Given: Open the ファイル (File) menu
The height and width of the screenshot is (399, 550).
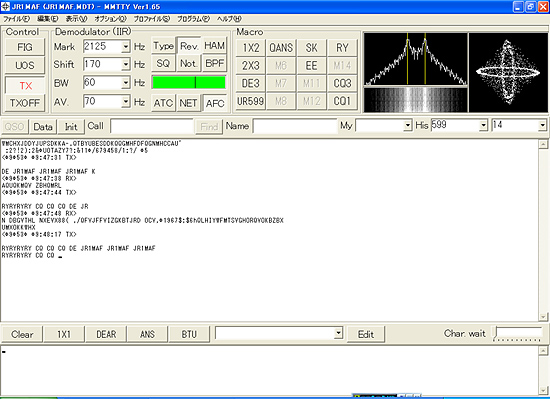Looking at the screenshot, I should tap(16, 19).
